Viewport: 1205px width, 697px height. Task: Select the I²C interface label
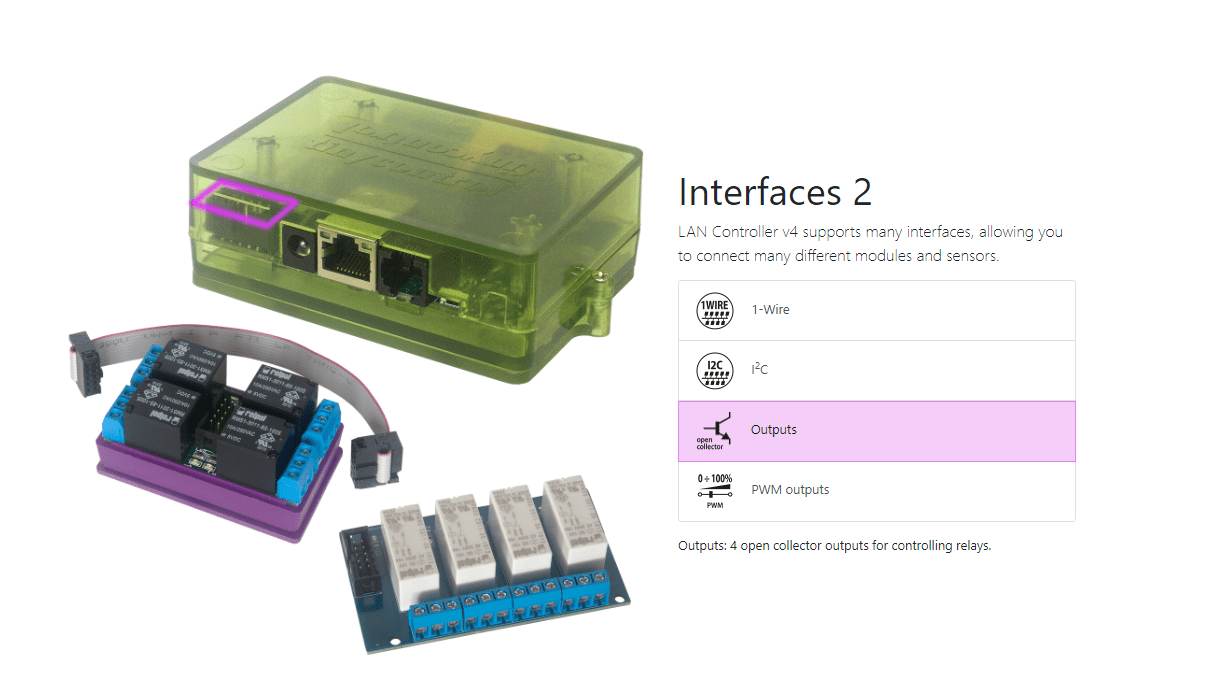[x=760, y=370]
